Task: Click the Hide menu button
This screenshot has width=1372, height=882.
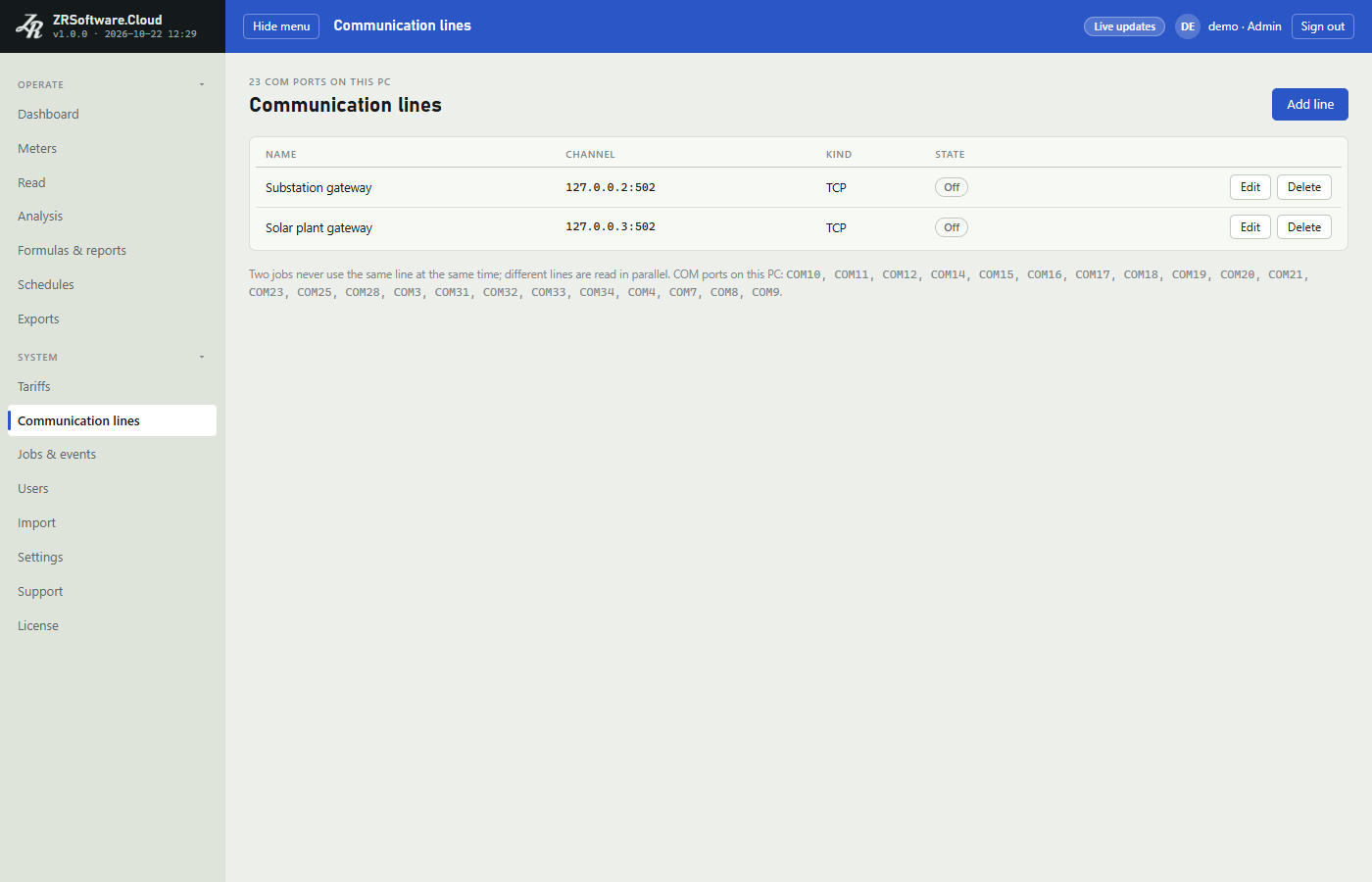Action: pyautogui.click(x=281, y=26)
